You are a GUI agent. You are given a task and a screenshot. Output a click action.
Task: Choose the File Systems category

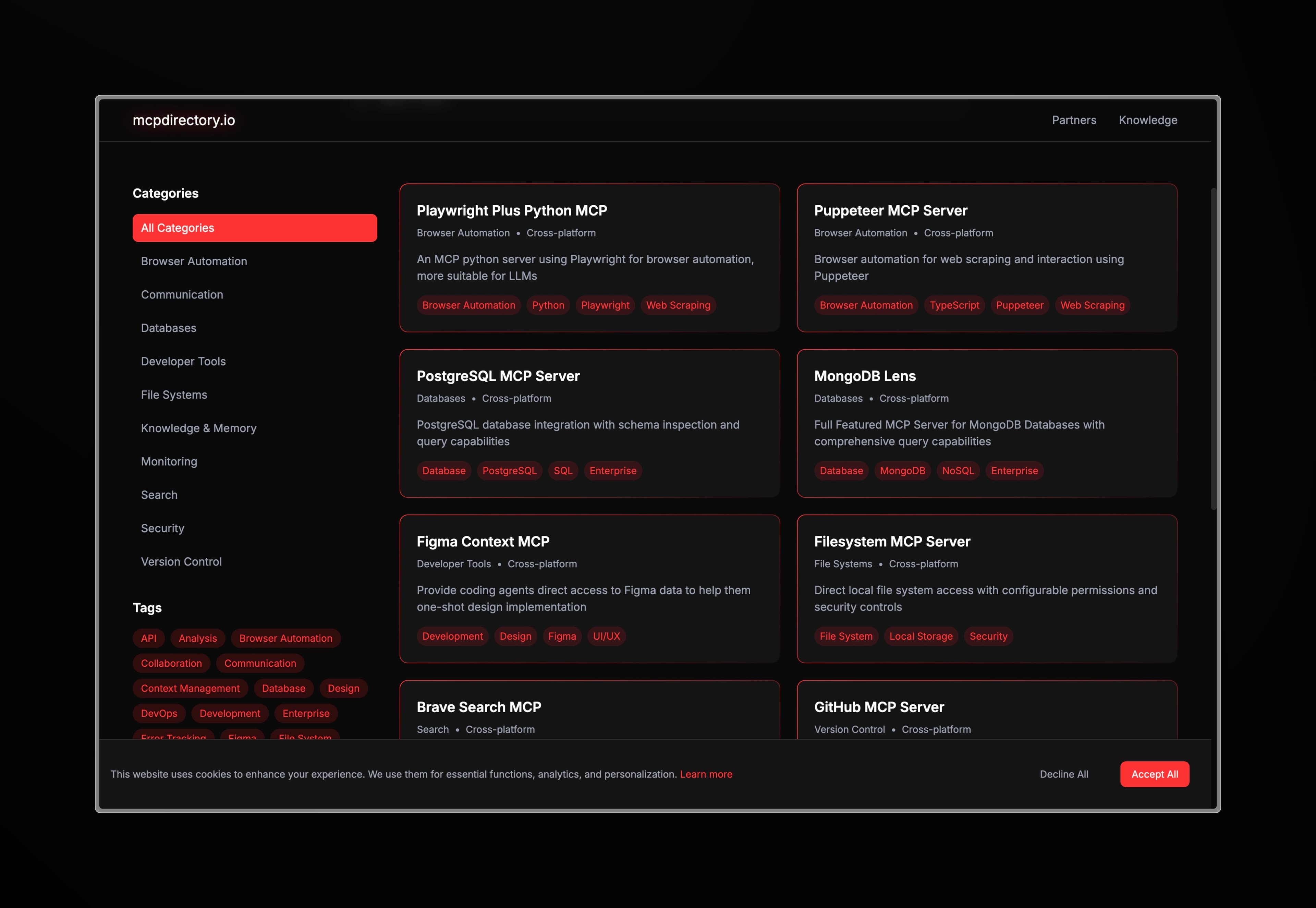(255, 395)
